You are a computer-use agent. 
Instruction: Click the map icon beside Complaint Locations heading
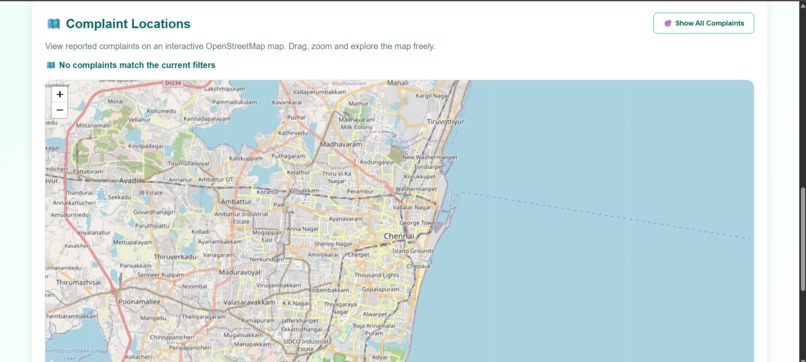point(53,24)
